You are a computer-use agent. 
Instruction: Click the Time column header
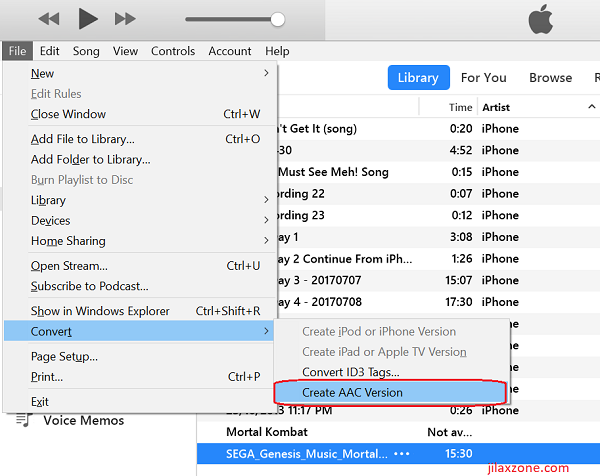[460, 107]
